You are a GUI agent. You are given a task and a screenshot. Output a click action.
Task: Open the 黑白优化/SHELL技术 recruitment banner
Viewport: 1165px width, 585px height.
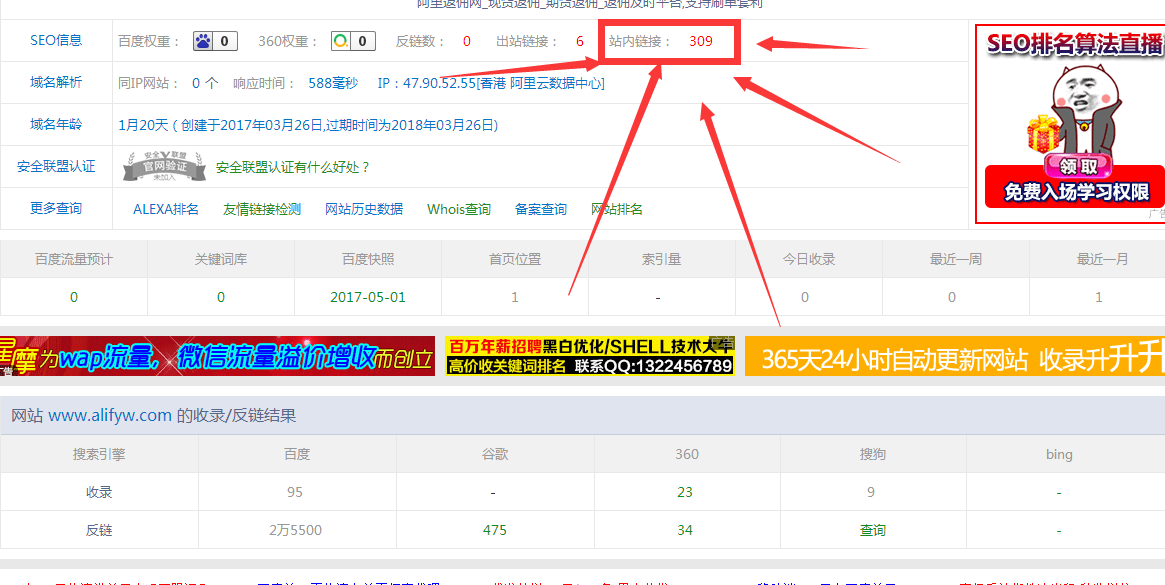click(590, 356)
